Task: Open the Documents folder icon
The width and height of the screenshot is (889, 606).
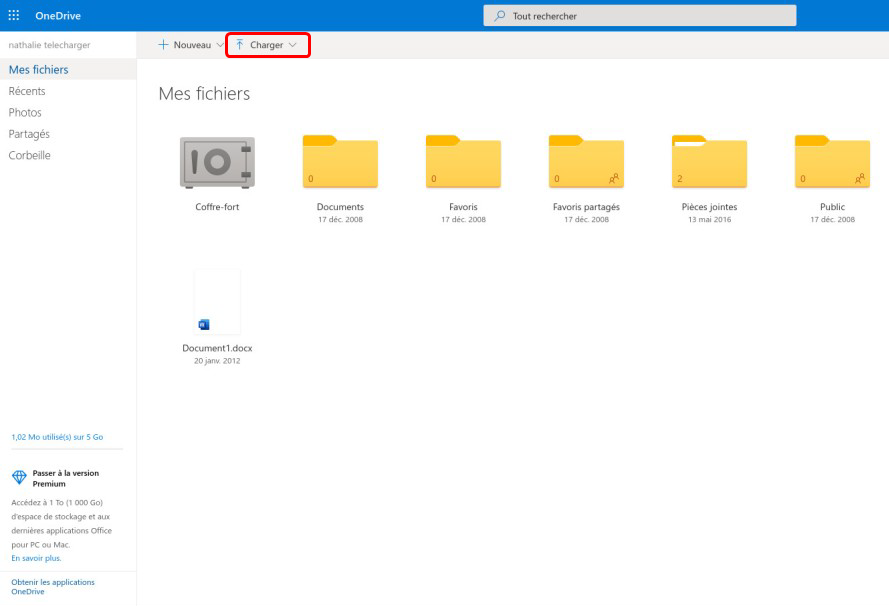Action: pyautogui.click(x=340, y=161)
